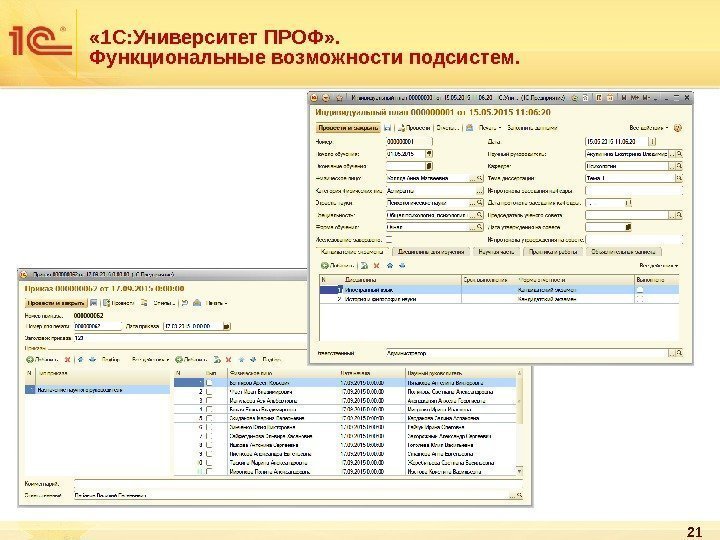Viewport: 720px width, 540px height.
Task: Open the calendar picker for Окончание обучения
Action: point(429,166)
